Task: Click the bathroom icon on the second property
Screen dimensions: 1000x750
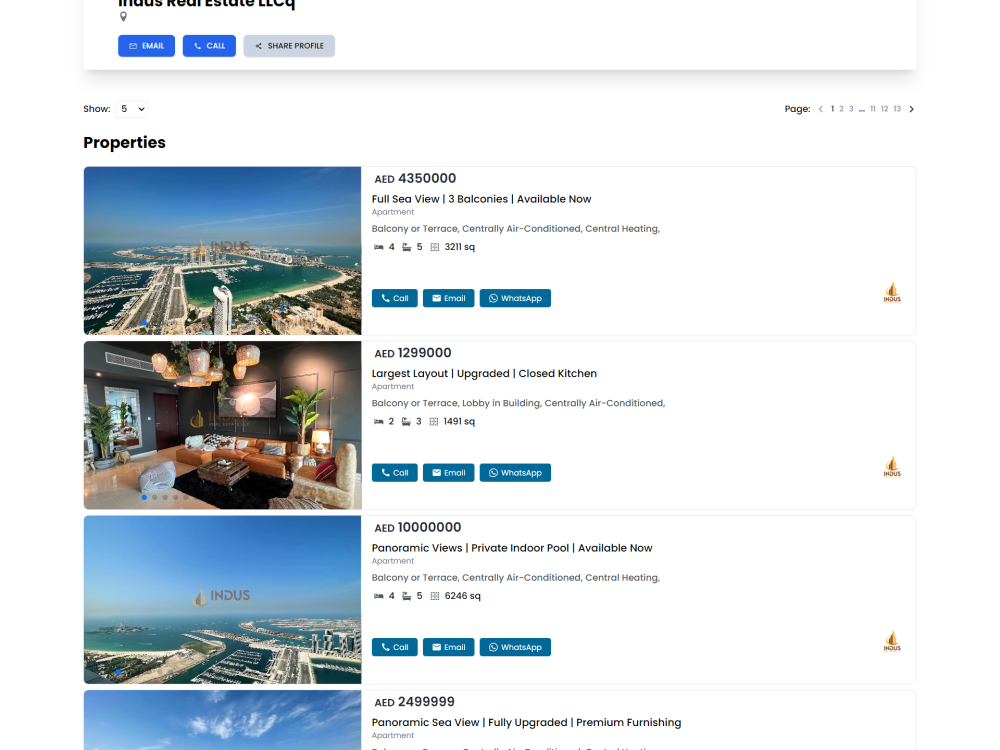Action: pos(405,420)
